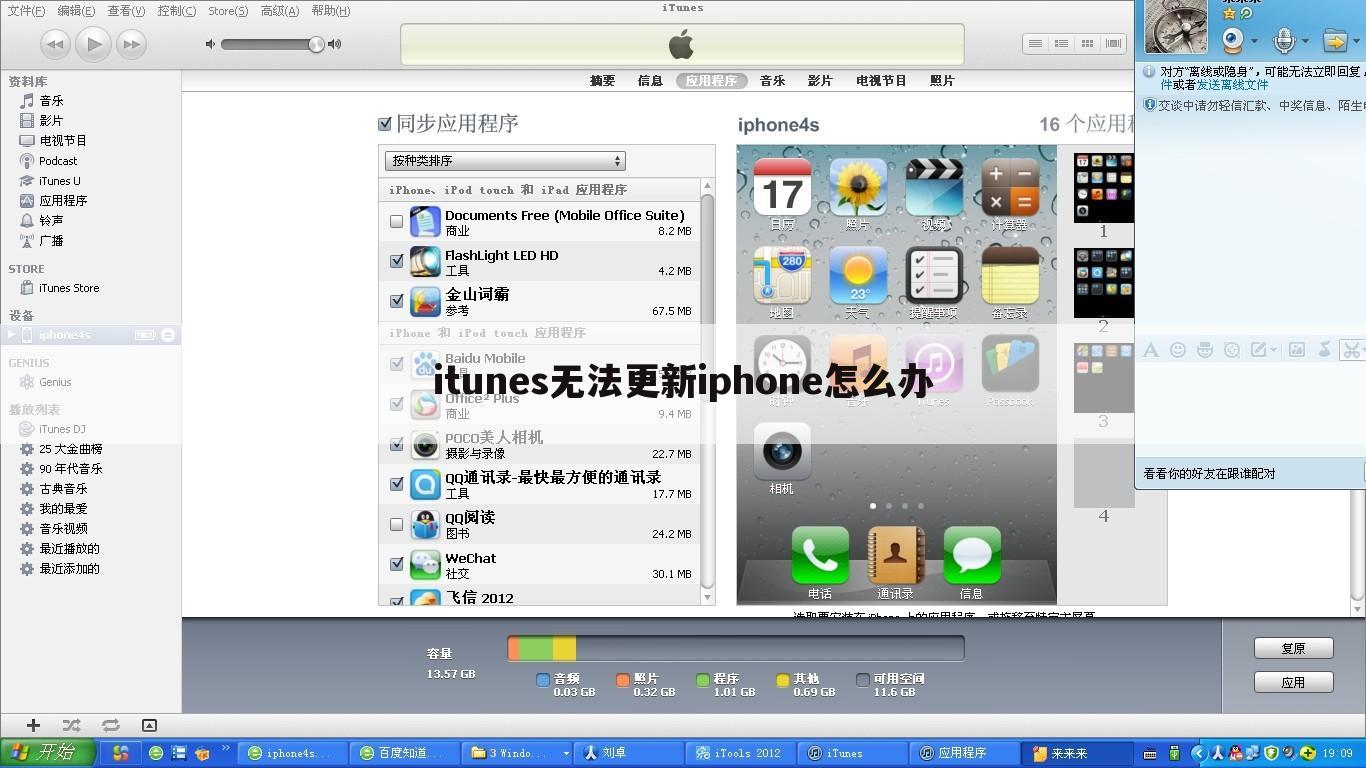Check the QQ阅读 app checkbox
Screen dimensions: 1366x768
pos(397,524)
